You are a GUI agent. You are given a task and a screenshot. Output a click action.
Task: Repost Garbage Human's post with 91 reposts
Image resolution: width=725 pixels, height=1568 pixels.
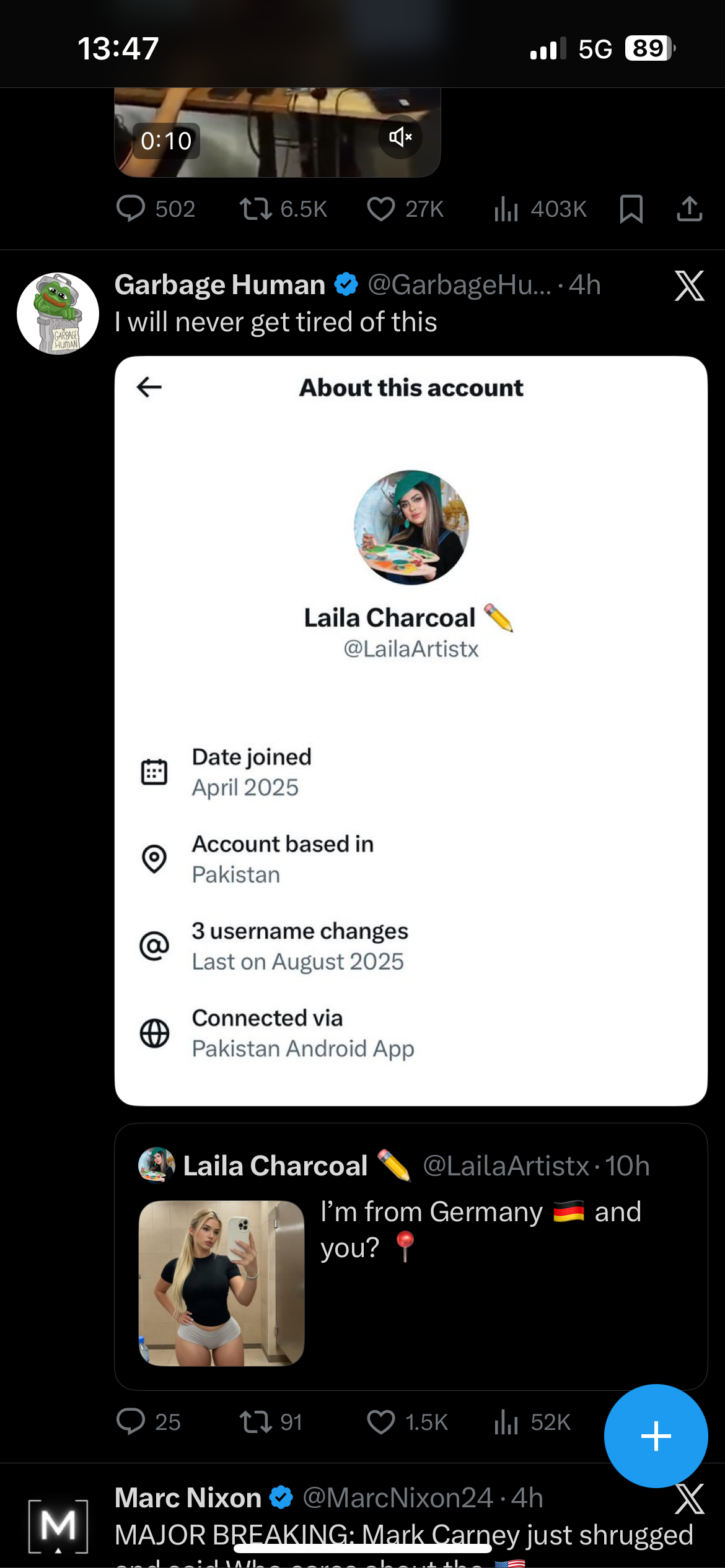(256, 1422)
